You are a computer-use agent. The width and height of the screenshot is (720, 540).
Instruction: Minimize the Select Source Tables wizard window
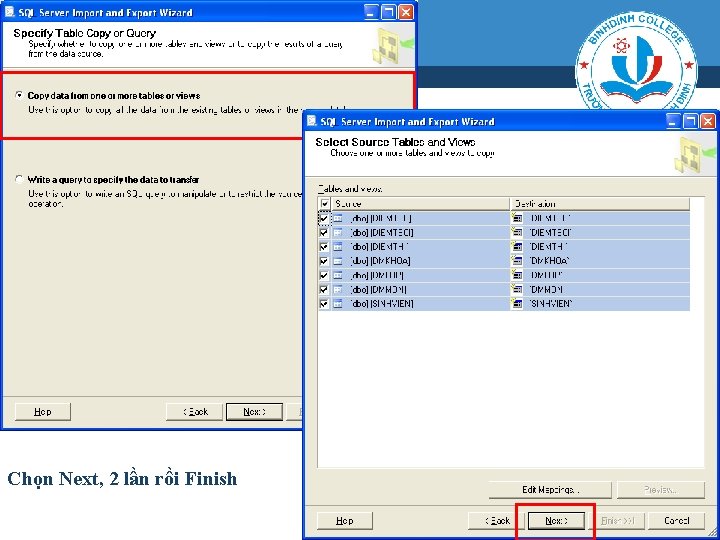click(674, 121)
